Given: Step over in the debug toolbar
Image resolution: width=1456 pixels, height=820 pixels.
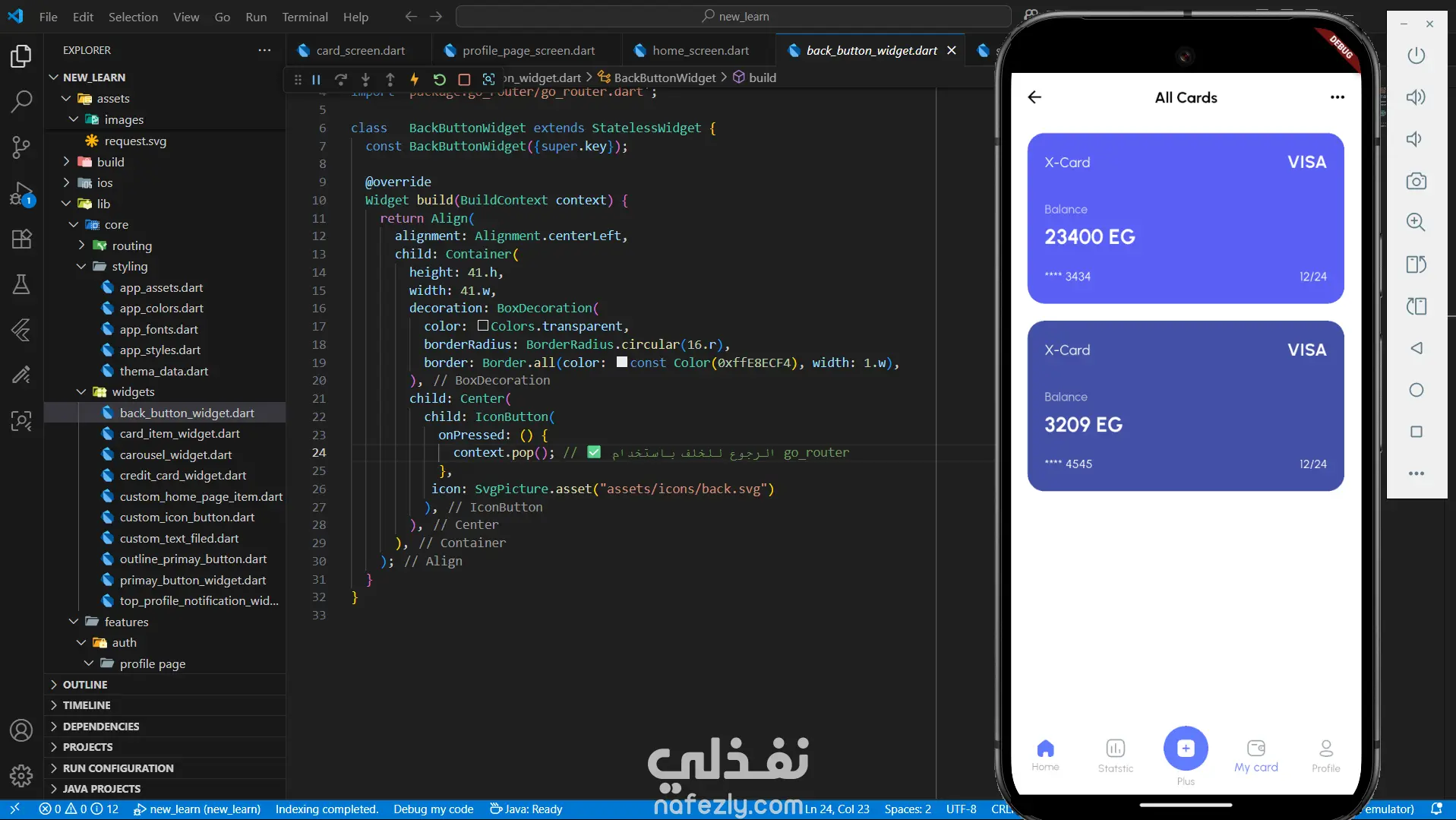Looking at the screenshot, I should coord(341,79).
